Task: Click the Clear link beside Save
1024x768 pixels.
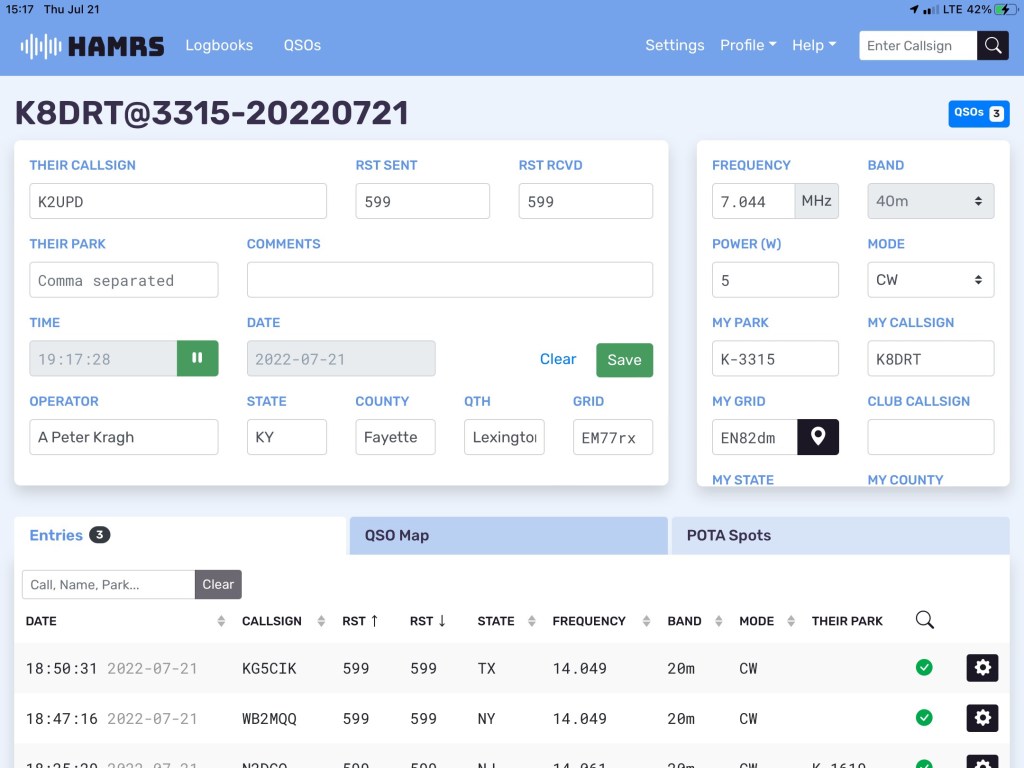Action: click(558, 359)
